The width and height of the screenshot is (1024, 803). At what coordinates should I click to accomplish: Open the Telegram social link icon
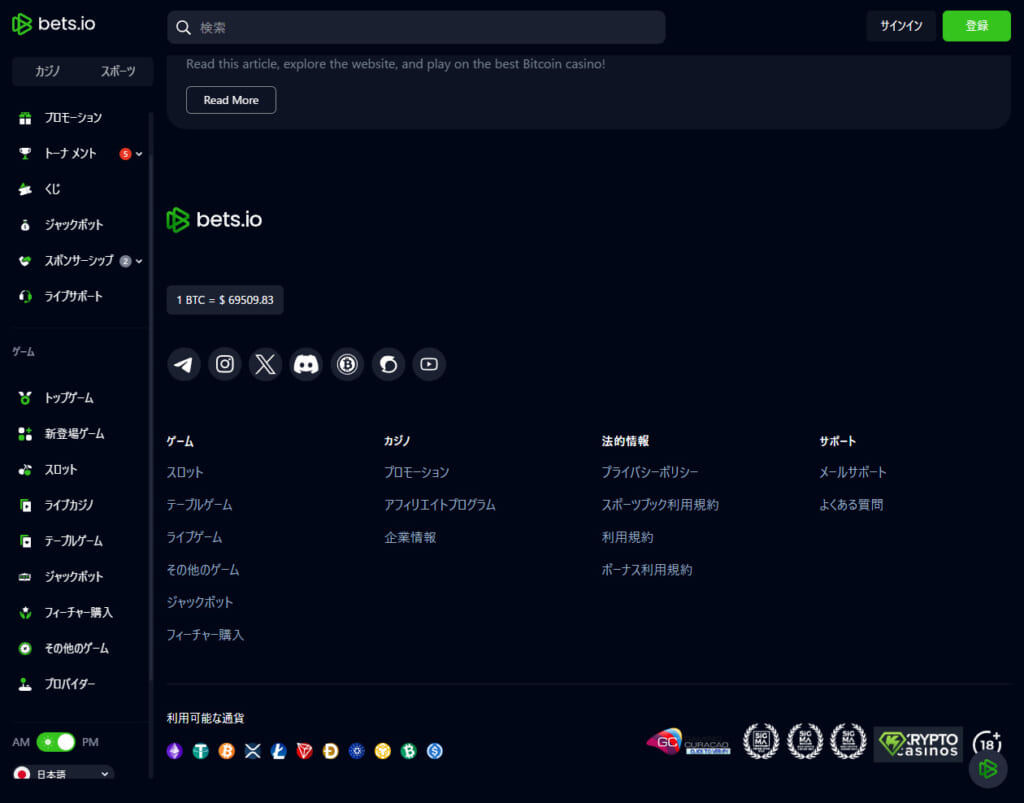(184, 364)
